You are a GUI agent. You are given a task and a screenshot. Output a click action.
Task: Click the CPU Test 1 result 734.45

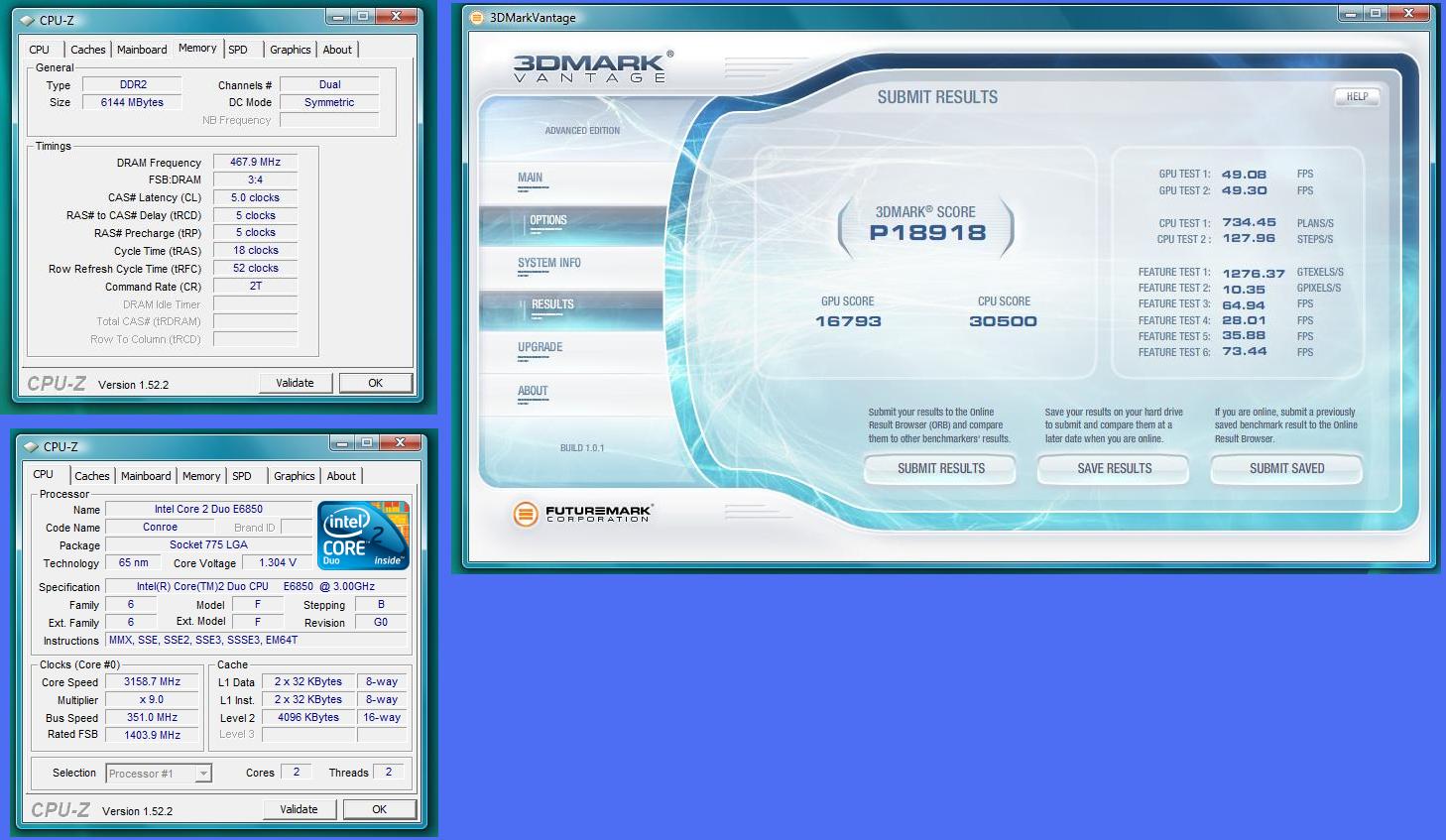1249,222
